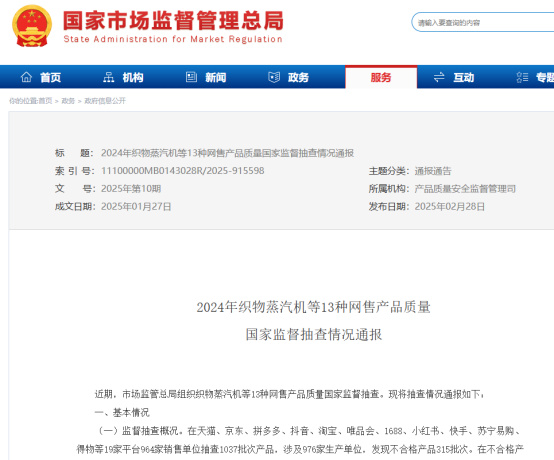Click the national emblem logo

(x=32, y=26)
